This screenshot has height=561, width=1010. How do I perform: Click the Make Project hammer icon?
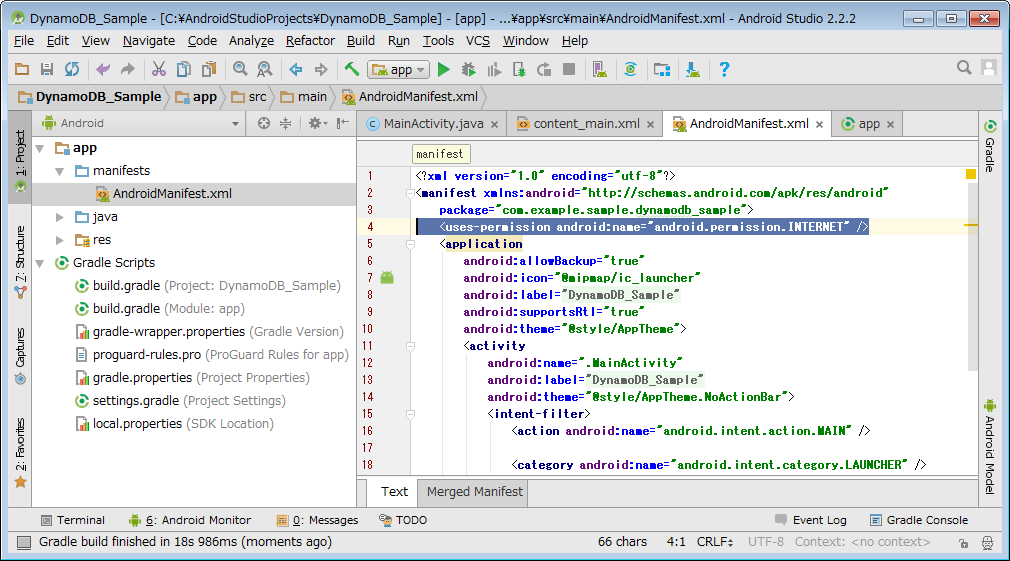click(352, 69)
